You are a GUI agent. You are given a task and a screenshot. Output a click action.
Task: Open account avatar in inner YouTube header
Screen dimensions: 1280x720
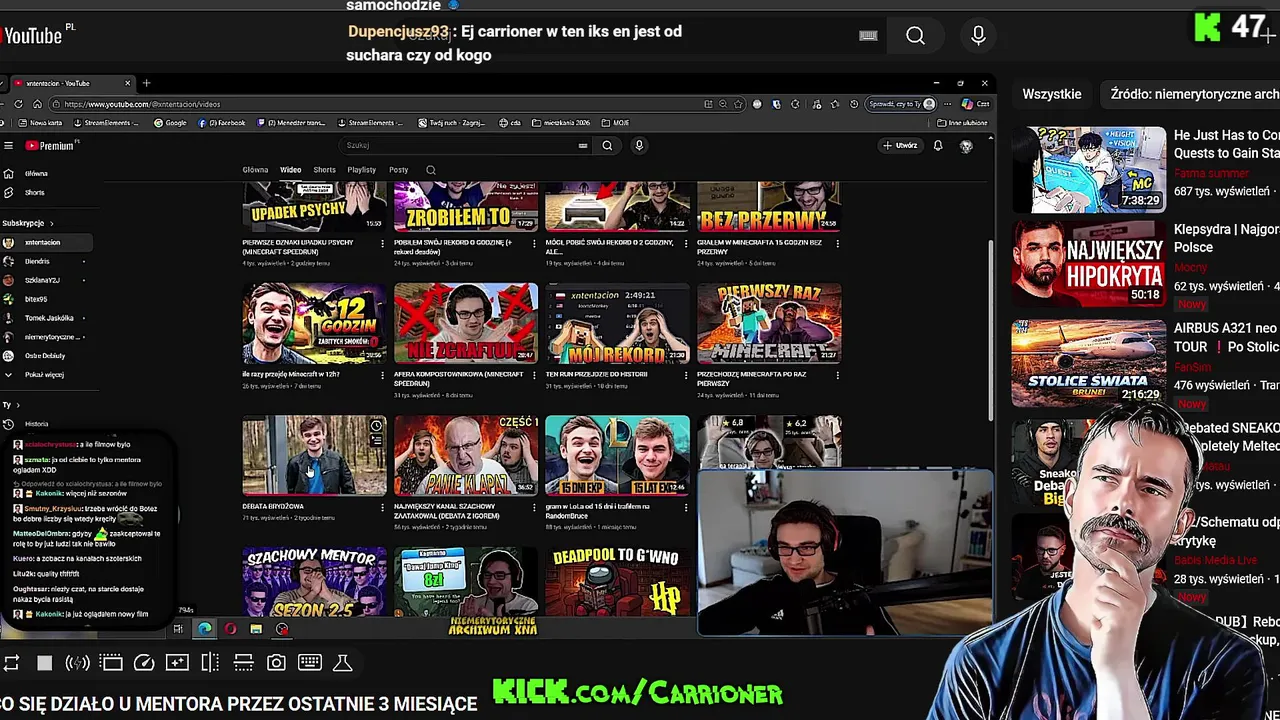[x=966, y=146]
